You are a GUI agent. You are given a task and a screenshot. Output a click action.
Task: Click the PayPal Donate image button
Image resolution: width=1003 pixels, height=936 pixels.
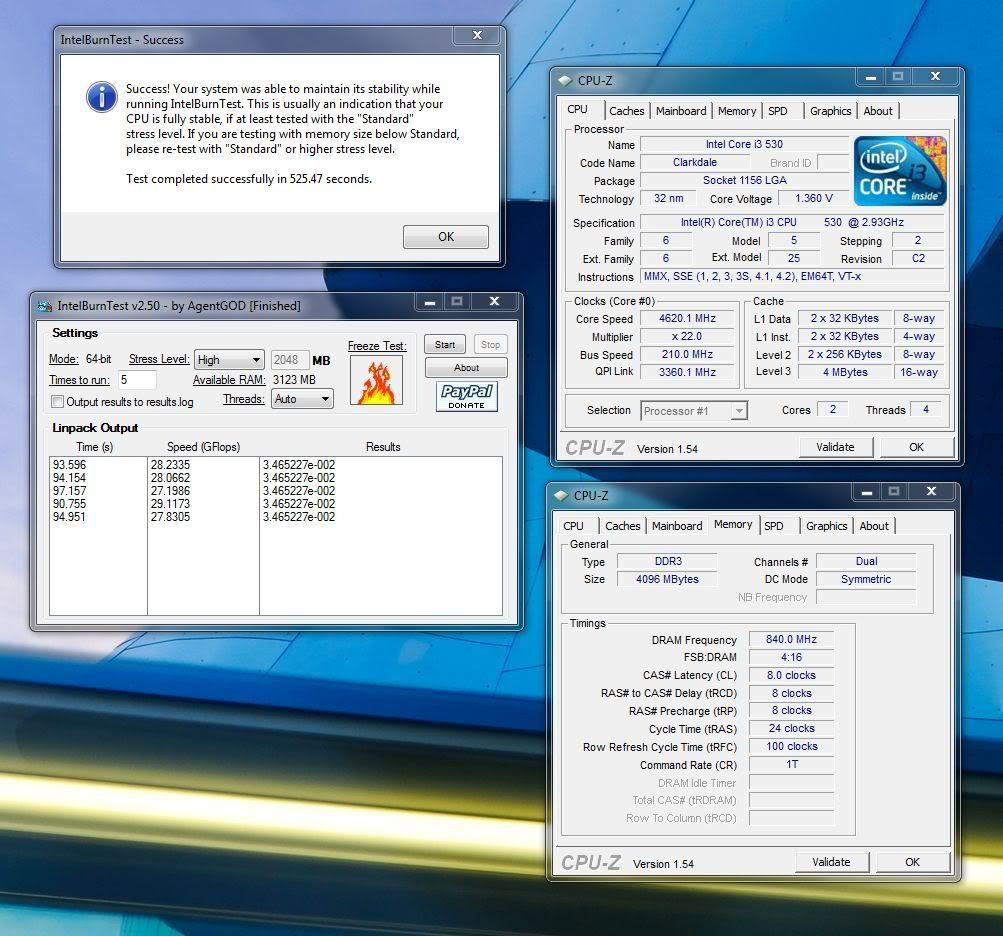click(x=467, y=396)
